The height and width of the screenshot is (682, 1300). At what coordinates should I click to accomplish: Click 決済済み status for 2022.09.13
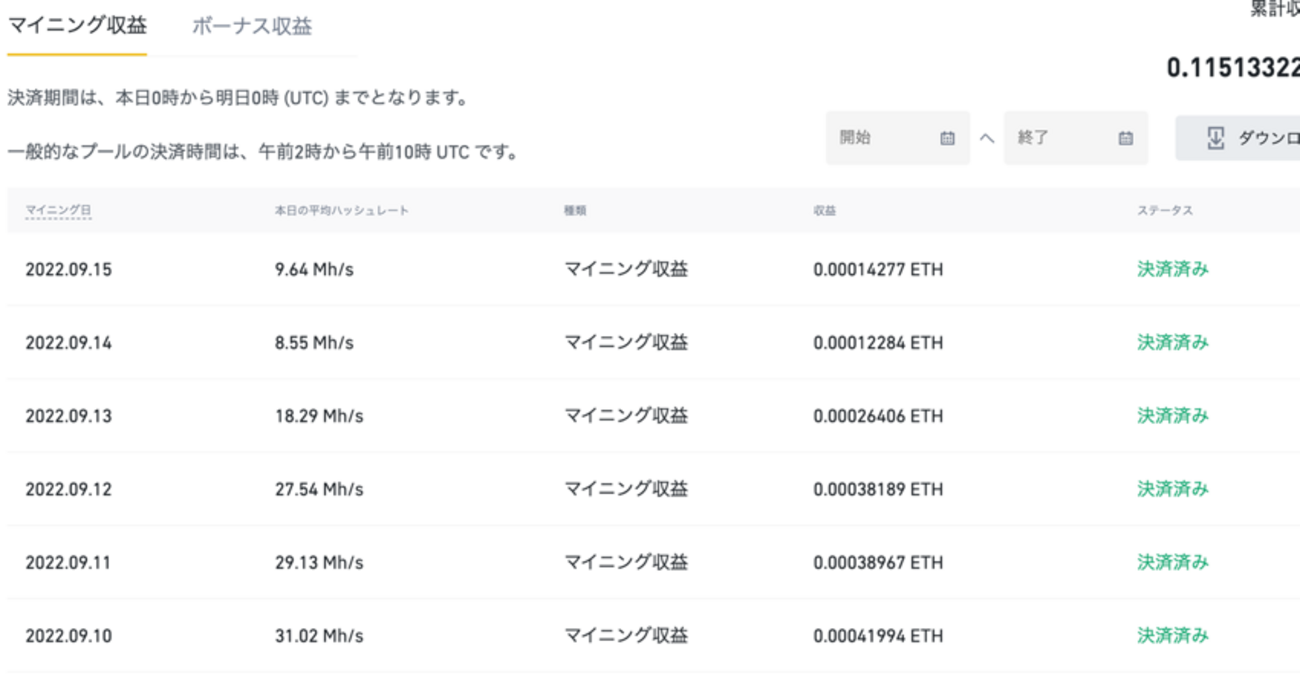pyautogui.click(x=1172, y=415)
